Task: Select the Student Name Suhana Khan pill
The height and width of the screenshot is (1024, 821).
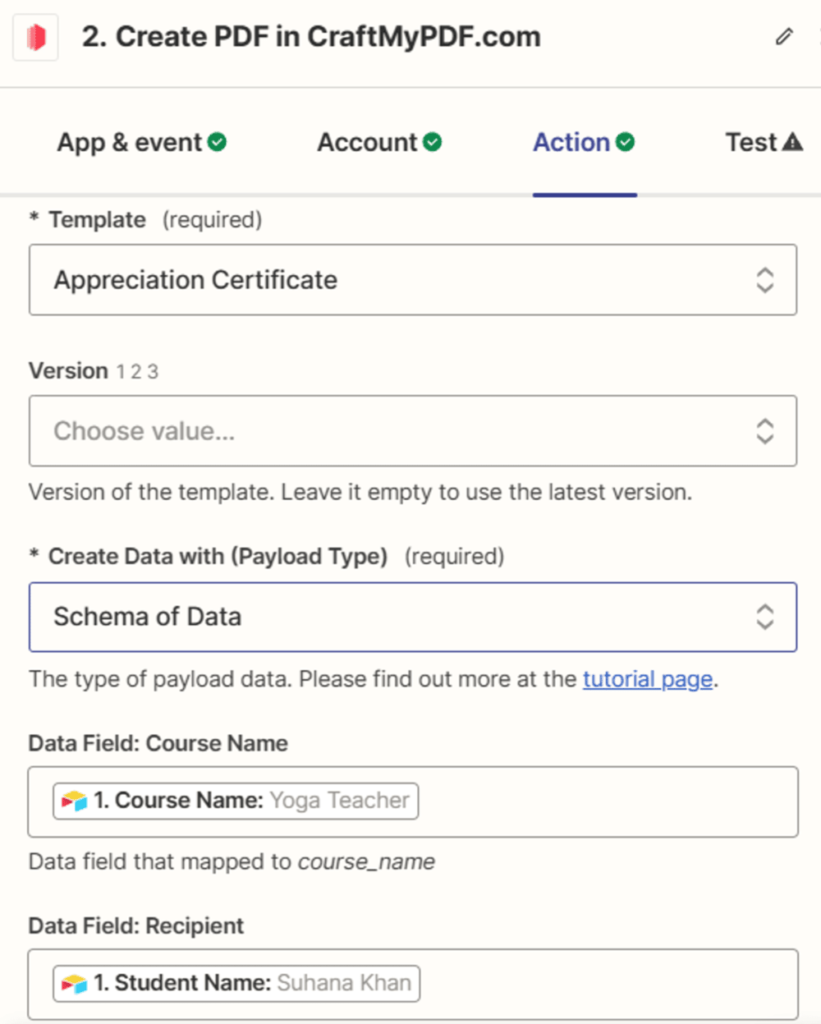Action: [236, 984]
